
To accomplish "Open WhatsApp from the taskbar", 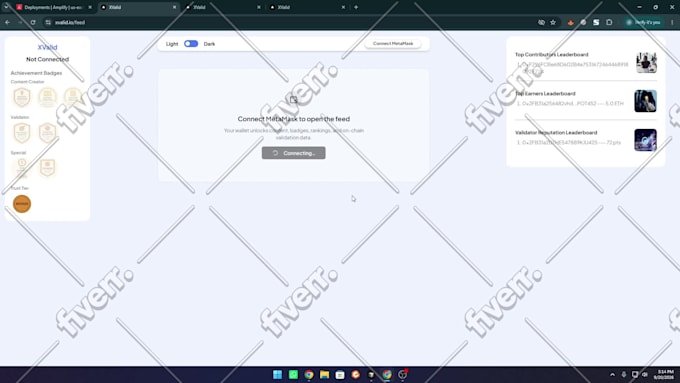I will [x=293, y=375].
